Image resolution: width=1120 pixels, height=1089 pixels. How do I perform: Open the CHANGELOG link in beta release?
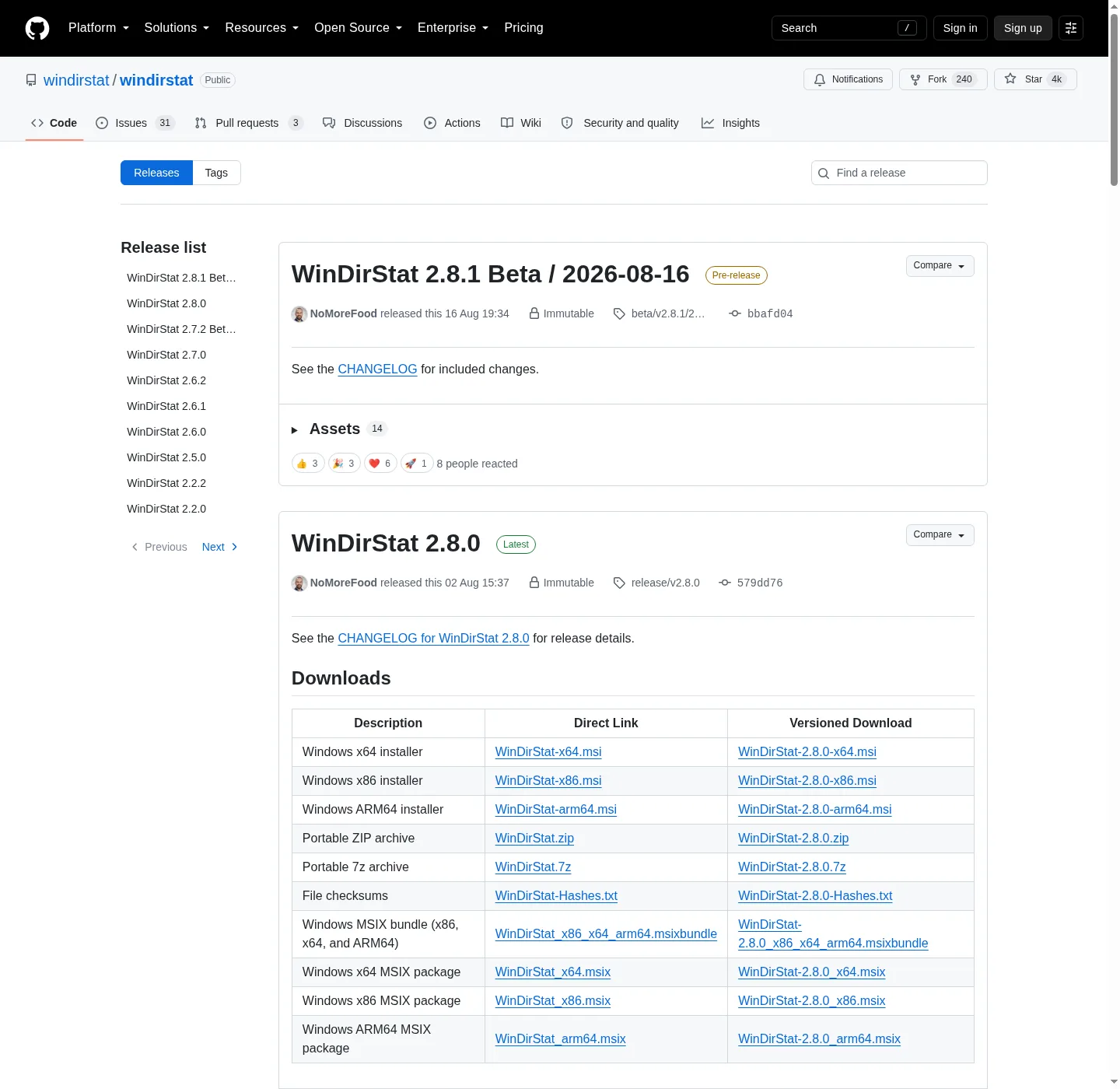(377, 369)
